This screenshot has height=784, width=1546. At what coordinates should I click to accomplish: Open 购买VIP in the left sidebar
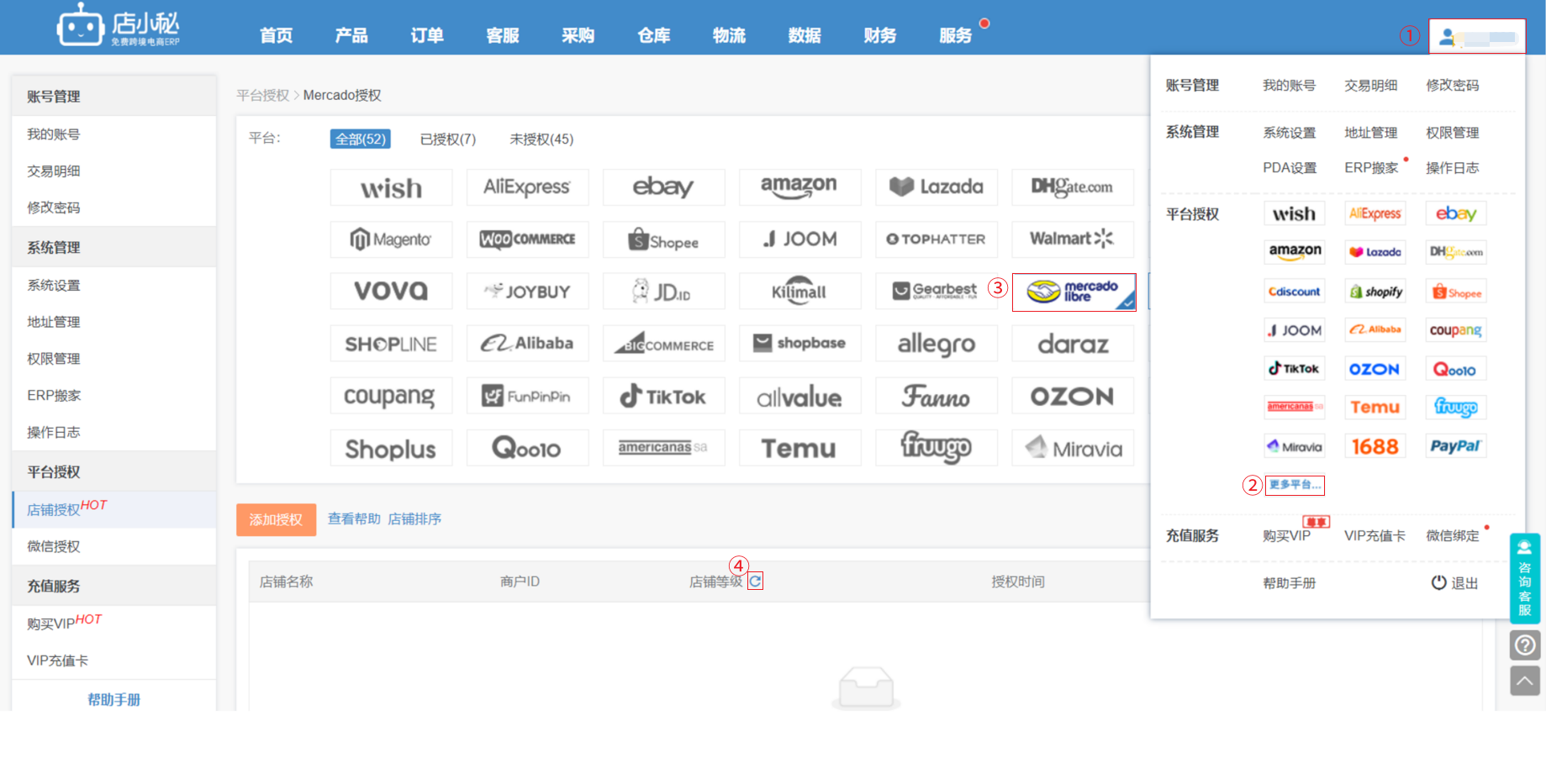click(x=51, y=624)
